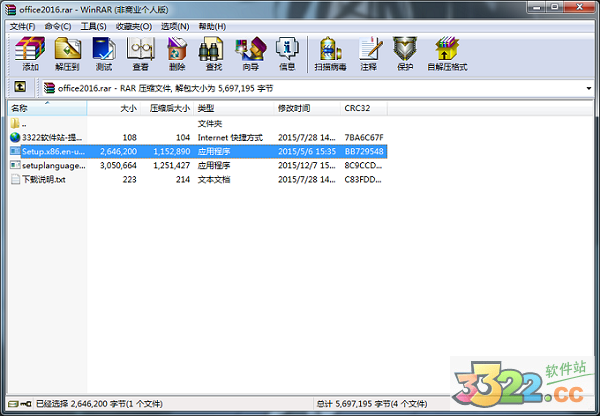Select the setuplanguage... file name

[54, 166]
